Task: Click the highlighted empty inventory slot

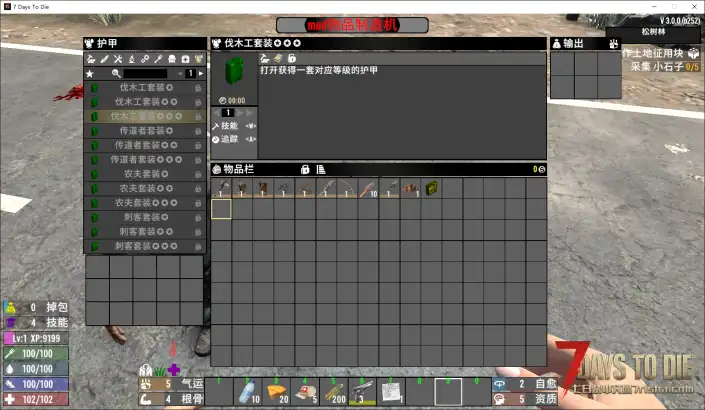Action: [221, 209]
